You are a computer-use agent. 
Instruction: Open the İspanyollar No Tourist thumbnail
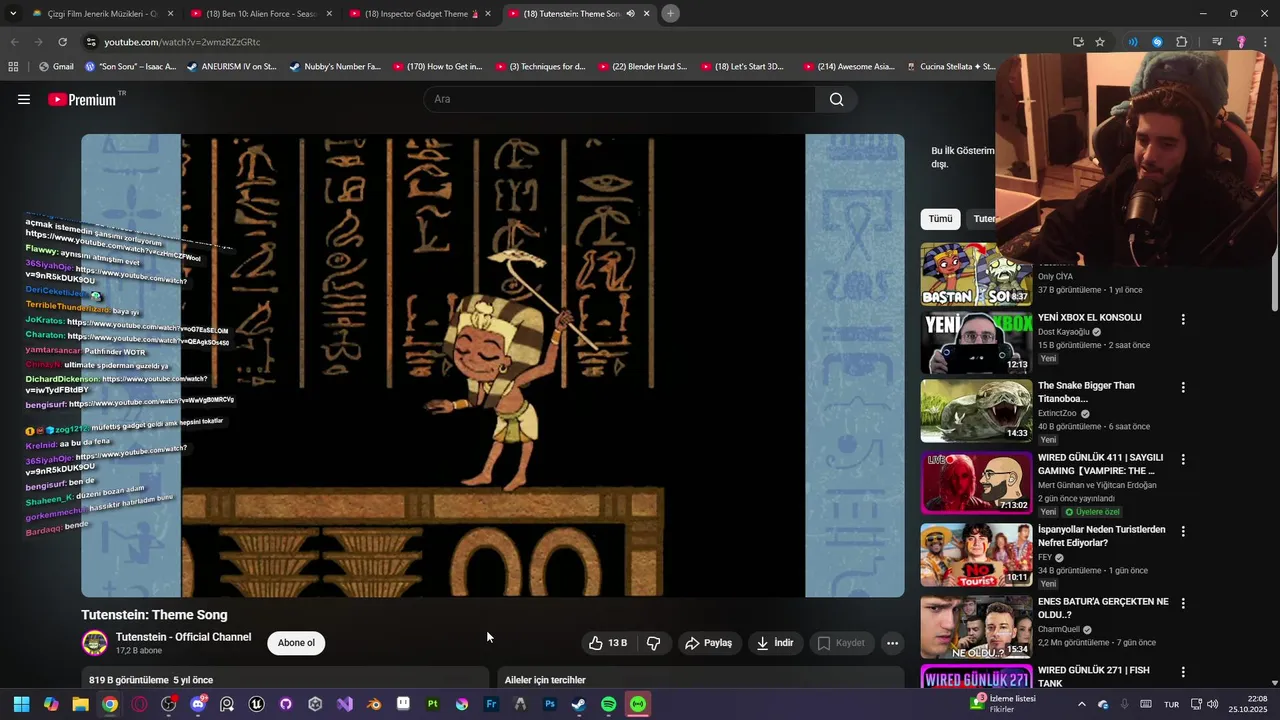(976, 554)
